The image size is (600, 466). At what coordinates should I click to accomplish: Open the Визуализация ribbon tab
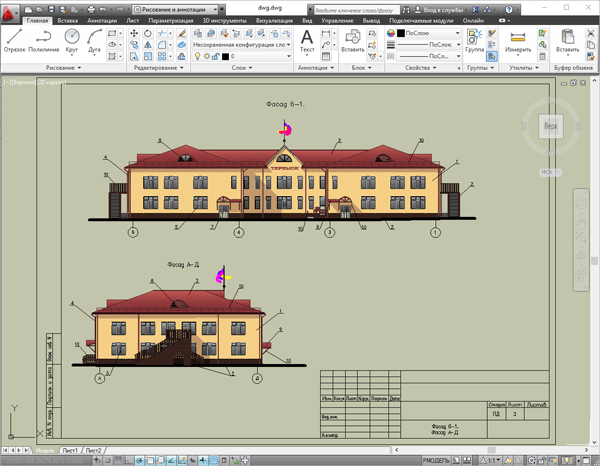(x=274, y=21)
